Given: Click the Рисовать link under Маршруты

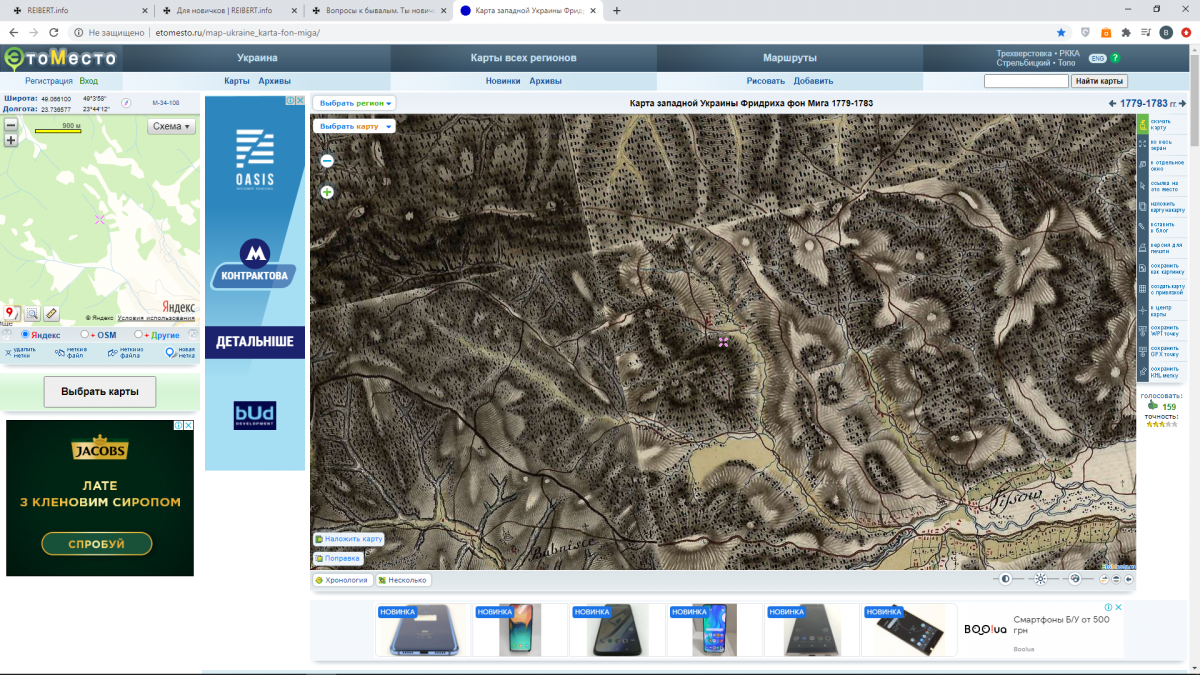Looking at the screenshot, I should 767,81.
